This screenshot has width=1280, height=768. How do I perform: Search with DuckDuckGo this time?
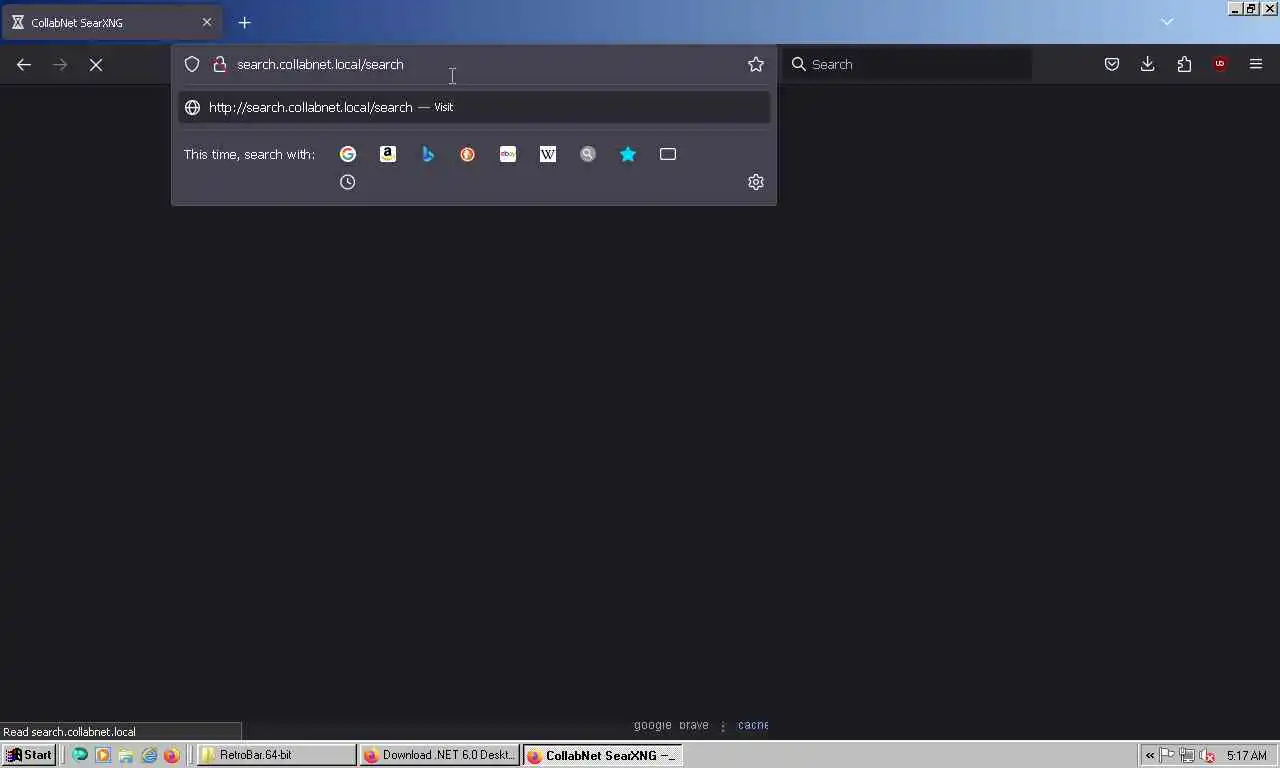(468, 154)
